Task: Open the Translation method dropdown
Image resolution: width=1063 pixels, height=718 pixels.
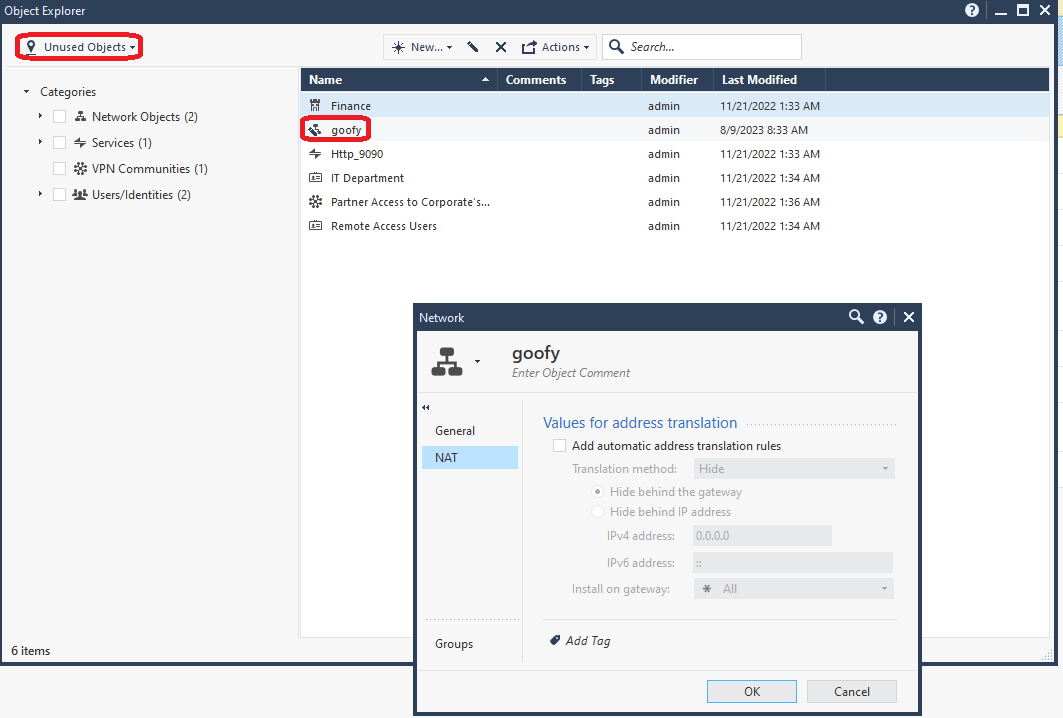Action: point(794,468)
